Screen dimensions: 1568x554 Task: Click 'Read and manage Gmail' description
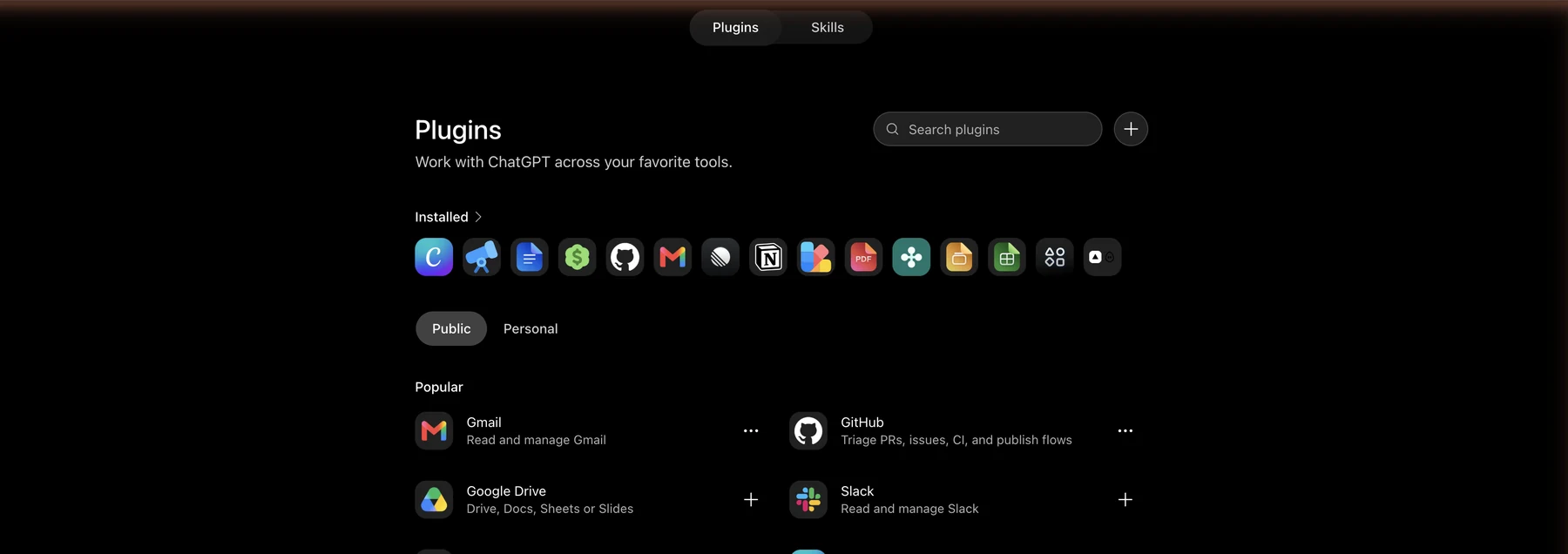[536, 440]
